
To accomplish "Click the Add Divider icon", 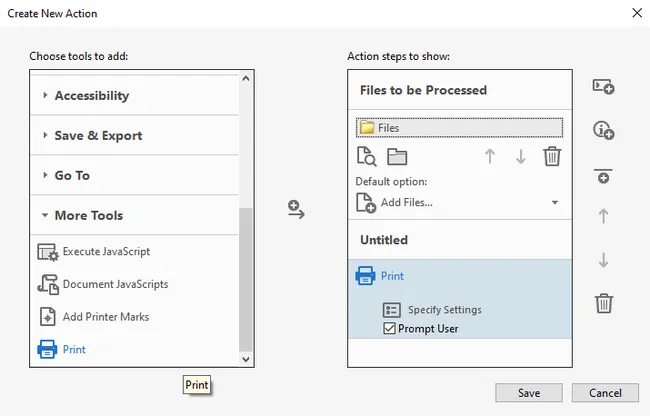I will pyautogui.click(x=603, y=176).
